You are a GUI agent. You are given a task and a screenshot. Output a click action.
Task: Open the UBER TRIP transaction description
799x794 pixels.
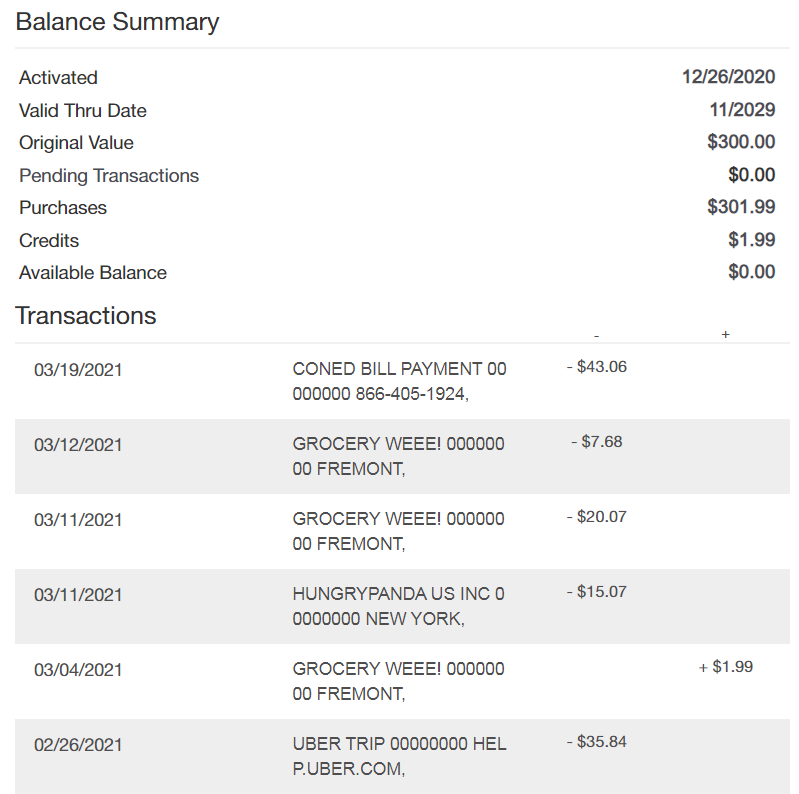pyautogui.click(x=399, y=756)
